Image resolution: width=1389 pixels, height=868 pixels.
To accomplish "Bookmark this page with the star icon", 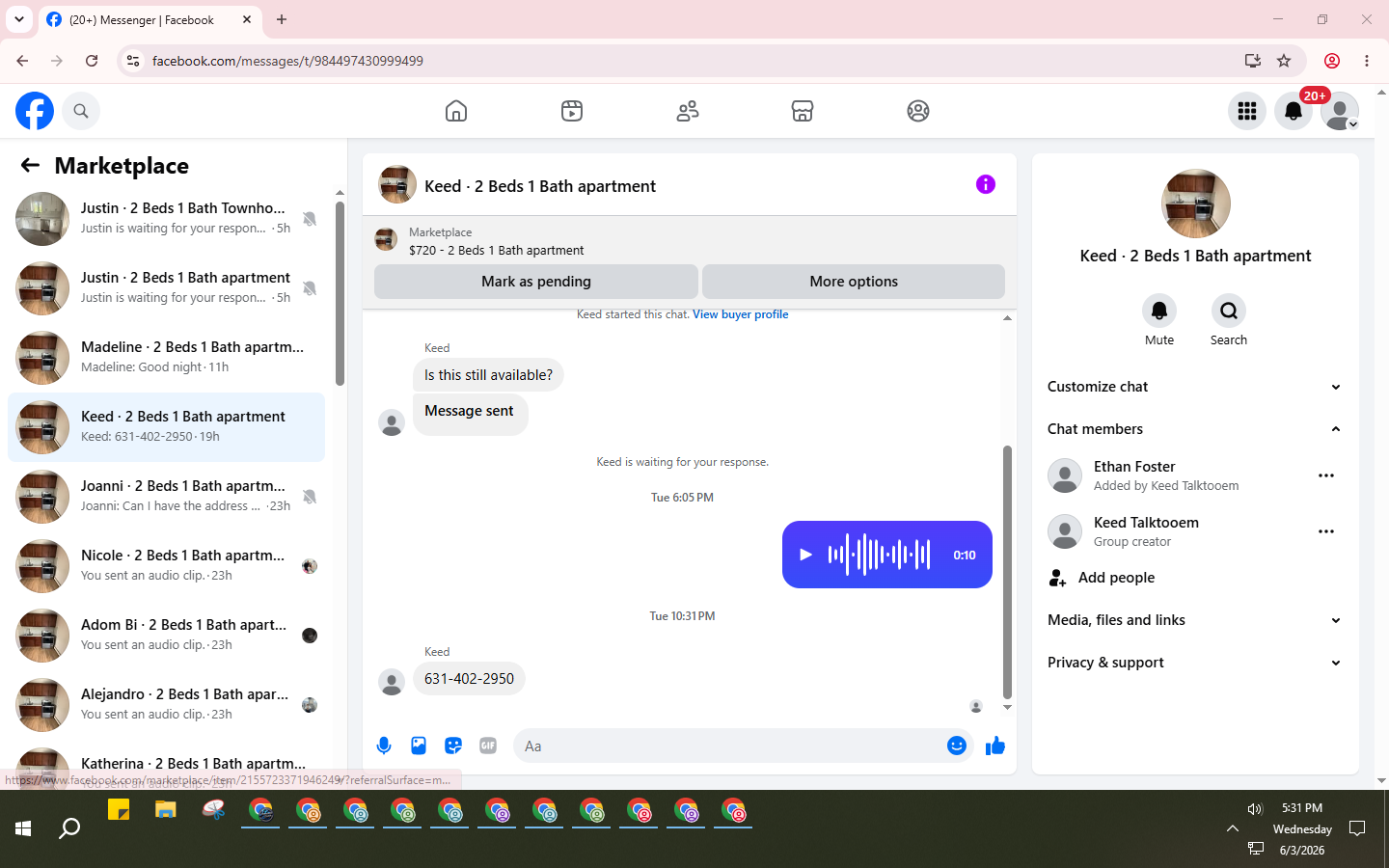I will point(1284,61).
